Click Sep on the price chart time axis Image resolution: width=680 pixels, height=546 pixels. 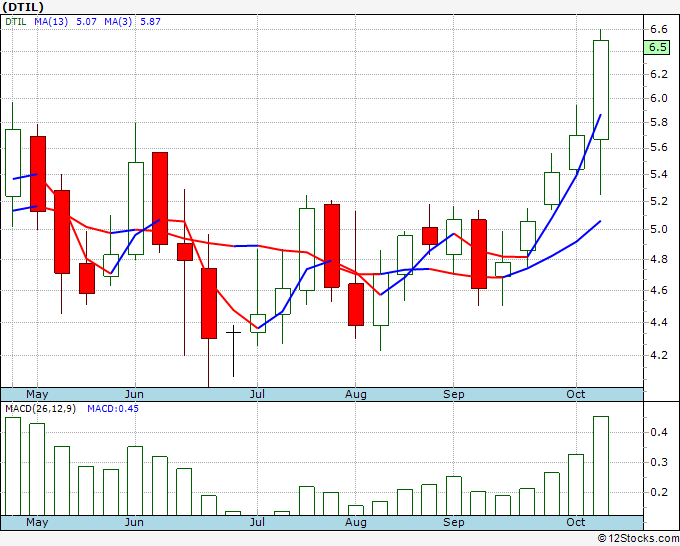(x=454, y=394)
